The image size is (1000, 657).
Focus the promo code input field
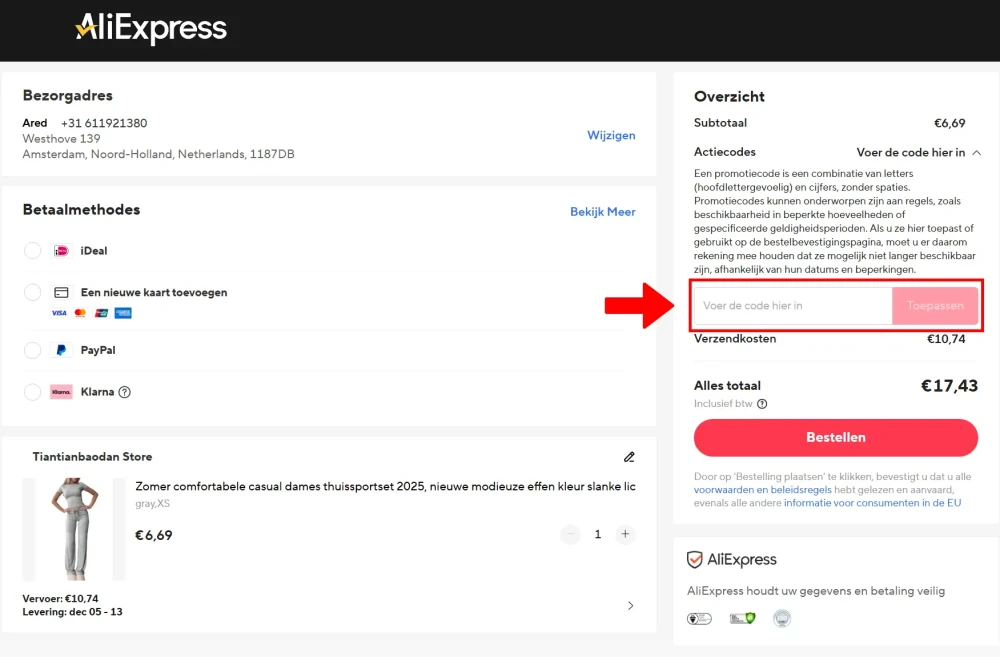(x=792, y=306)
